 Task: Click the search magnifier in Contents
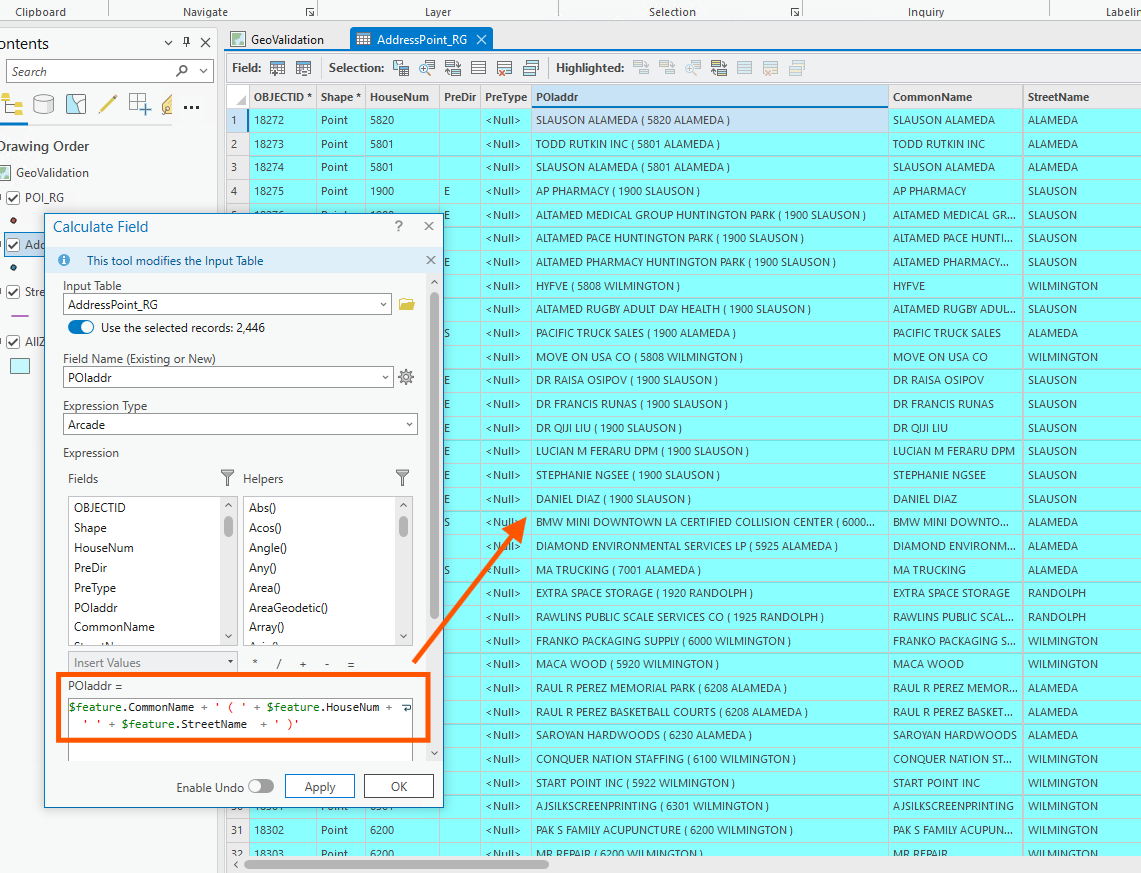pos(182,71)
